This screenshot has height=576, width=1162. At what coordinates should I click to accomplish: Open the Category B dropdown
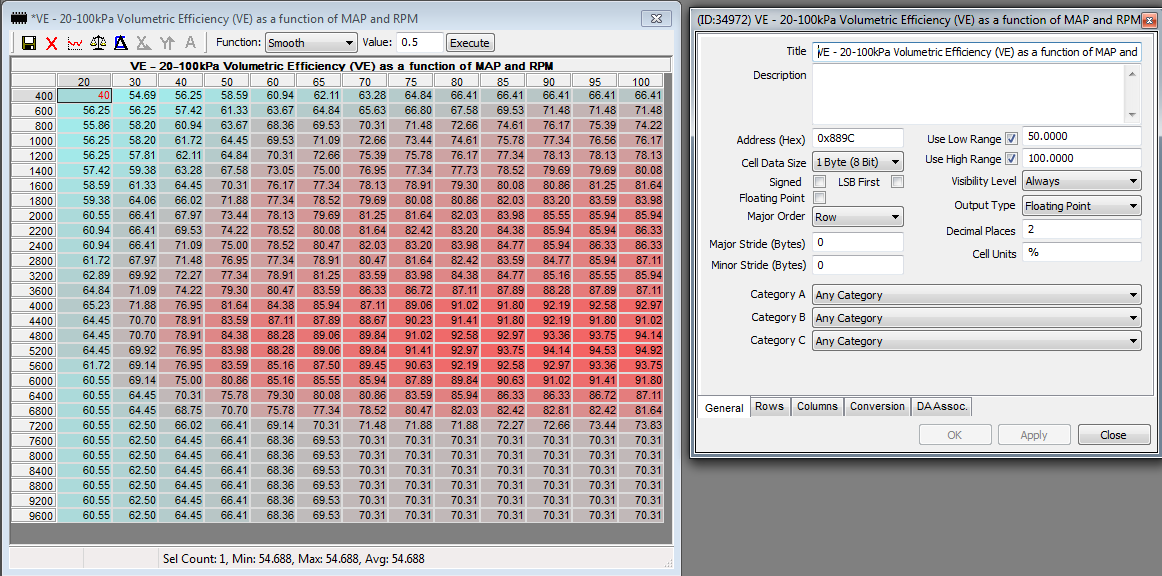(x=976, y=318)
